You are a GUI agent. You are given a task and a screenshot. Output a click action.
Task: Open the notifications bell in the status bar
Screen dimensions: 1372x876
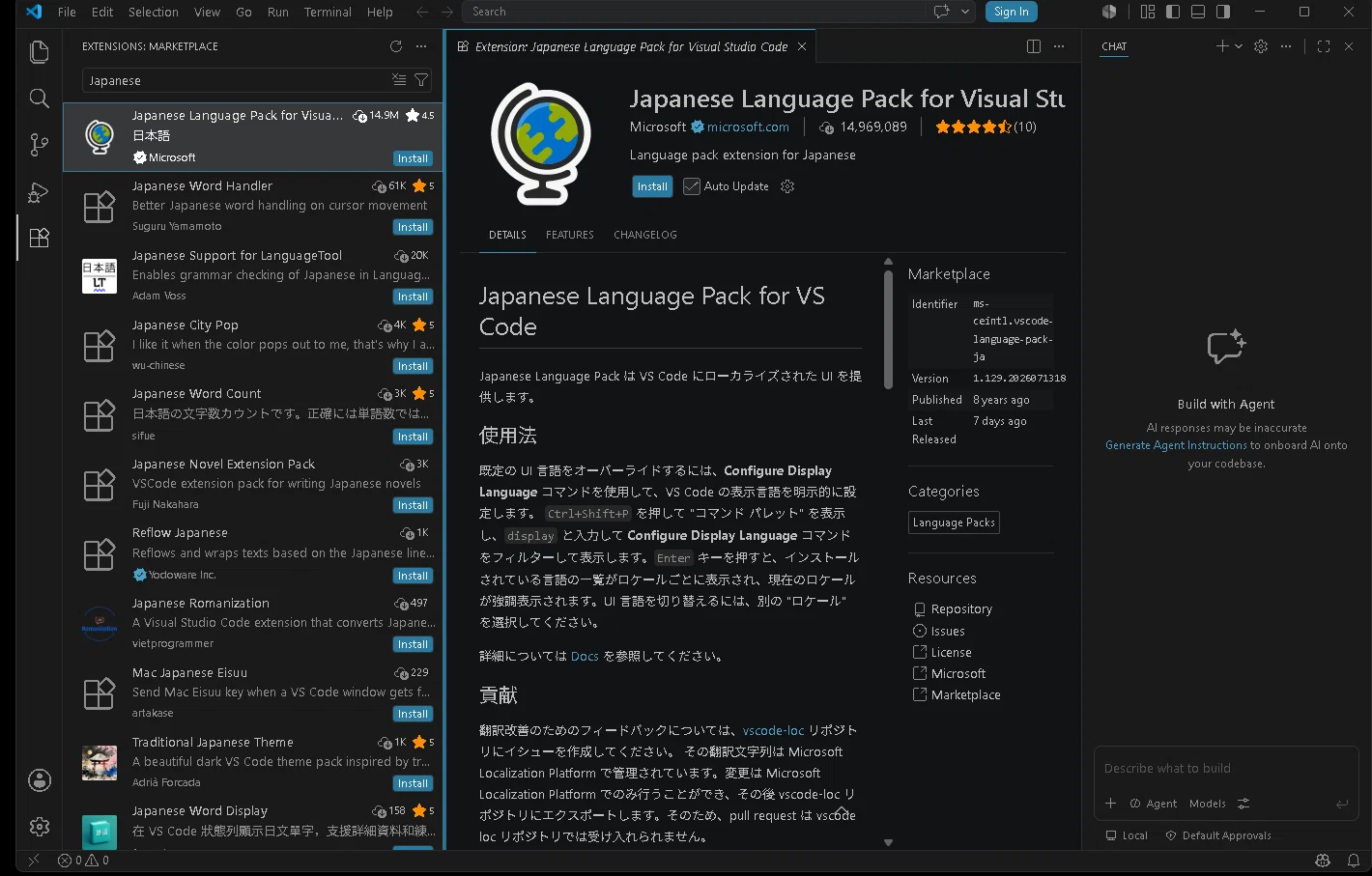click(1354, 861)
